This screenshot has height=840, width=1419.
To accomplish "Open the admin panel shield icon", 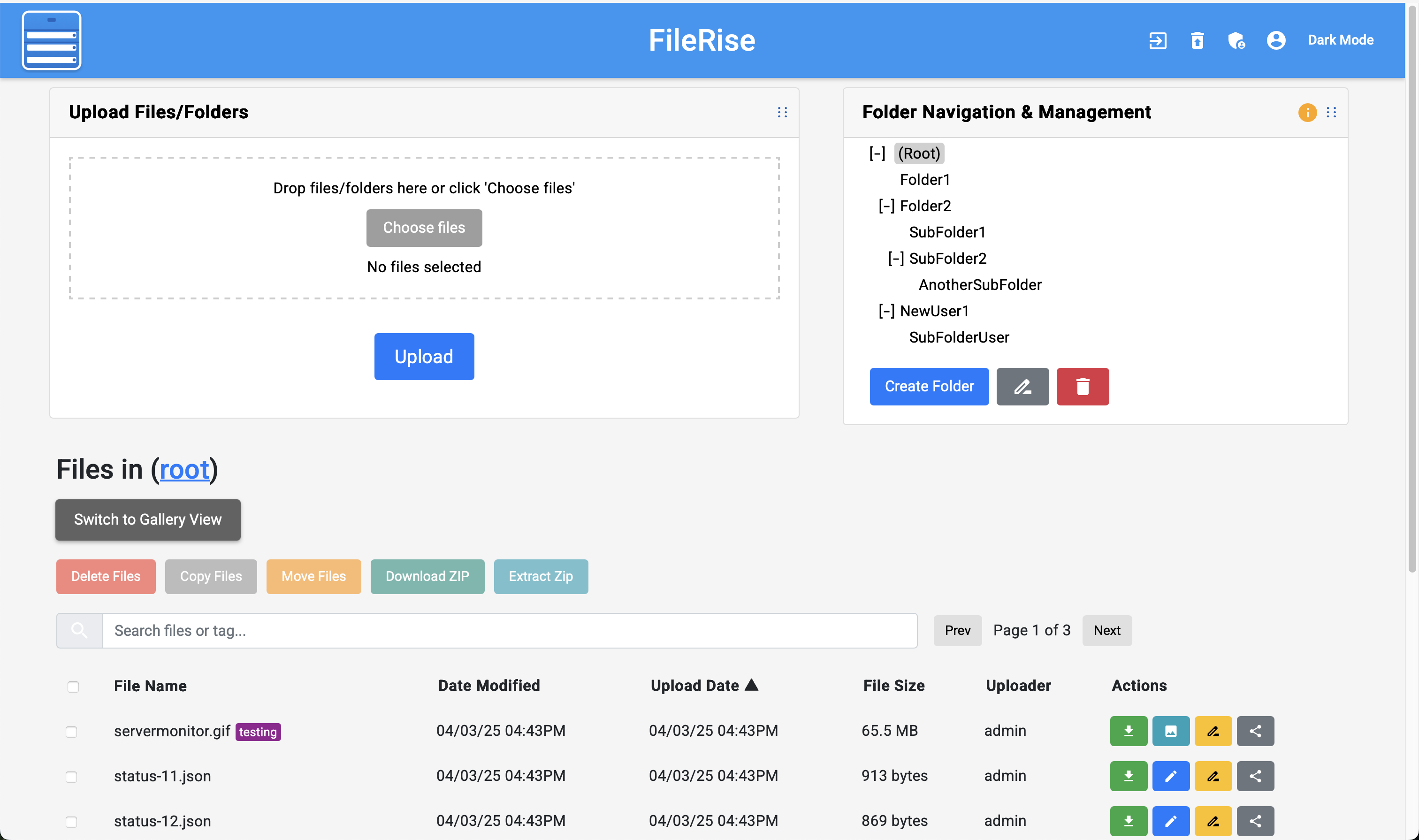I will (x=1236, y=40).
